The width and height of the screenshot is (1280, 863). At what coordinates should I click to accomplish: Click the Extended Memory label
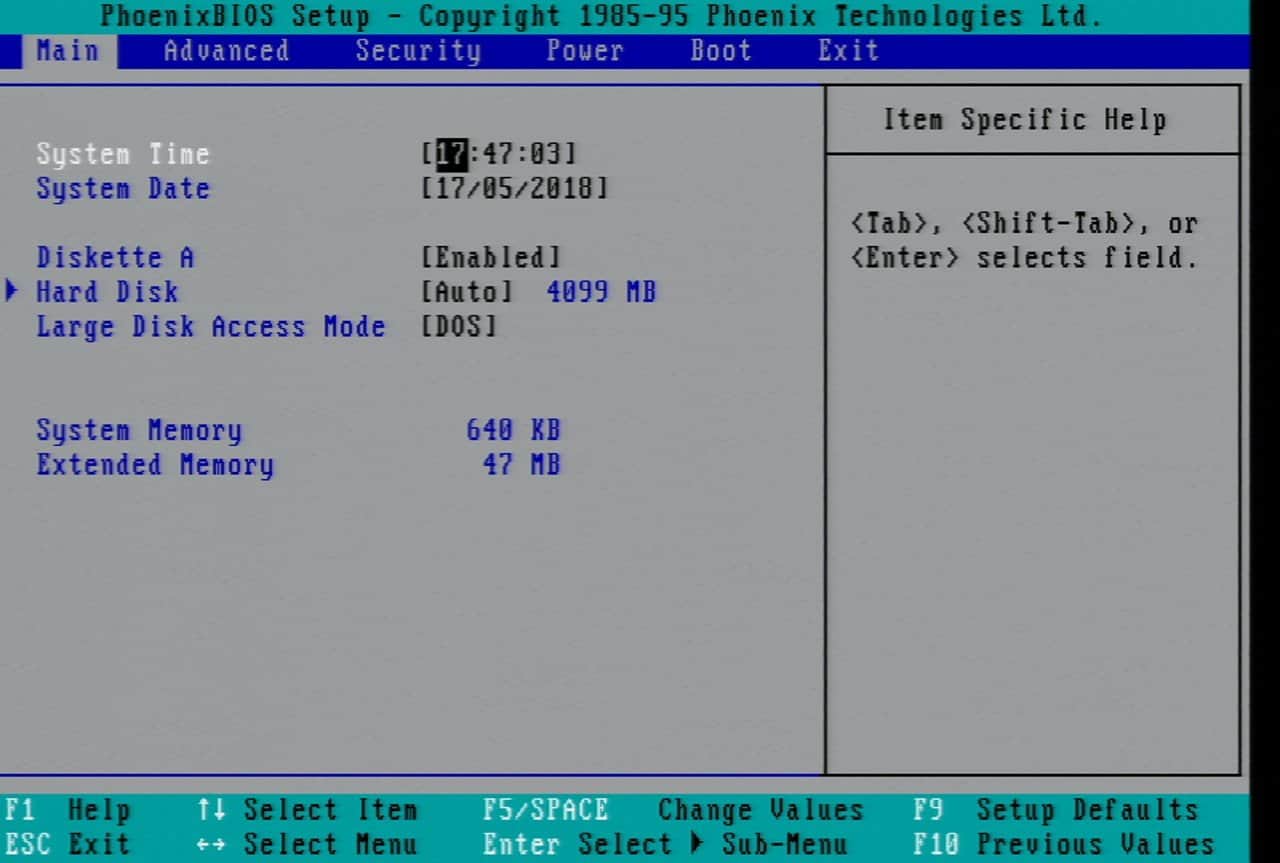(x=155, y=465)
